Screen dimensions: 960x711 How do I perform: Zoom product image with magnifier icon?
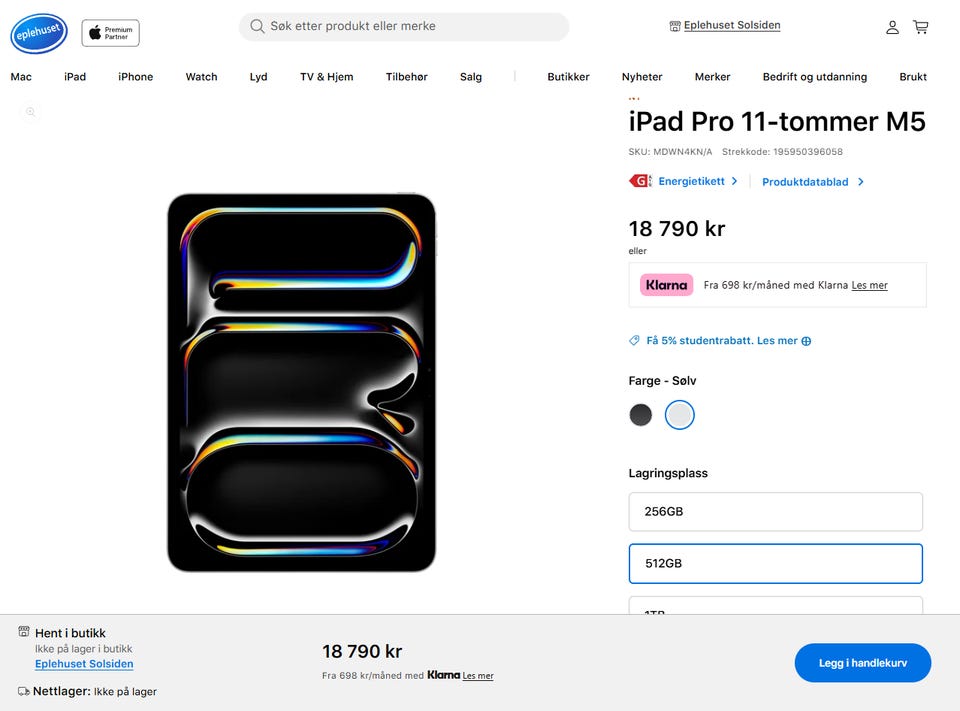pos(30,112)
